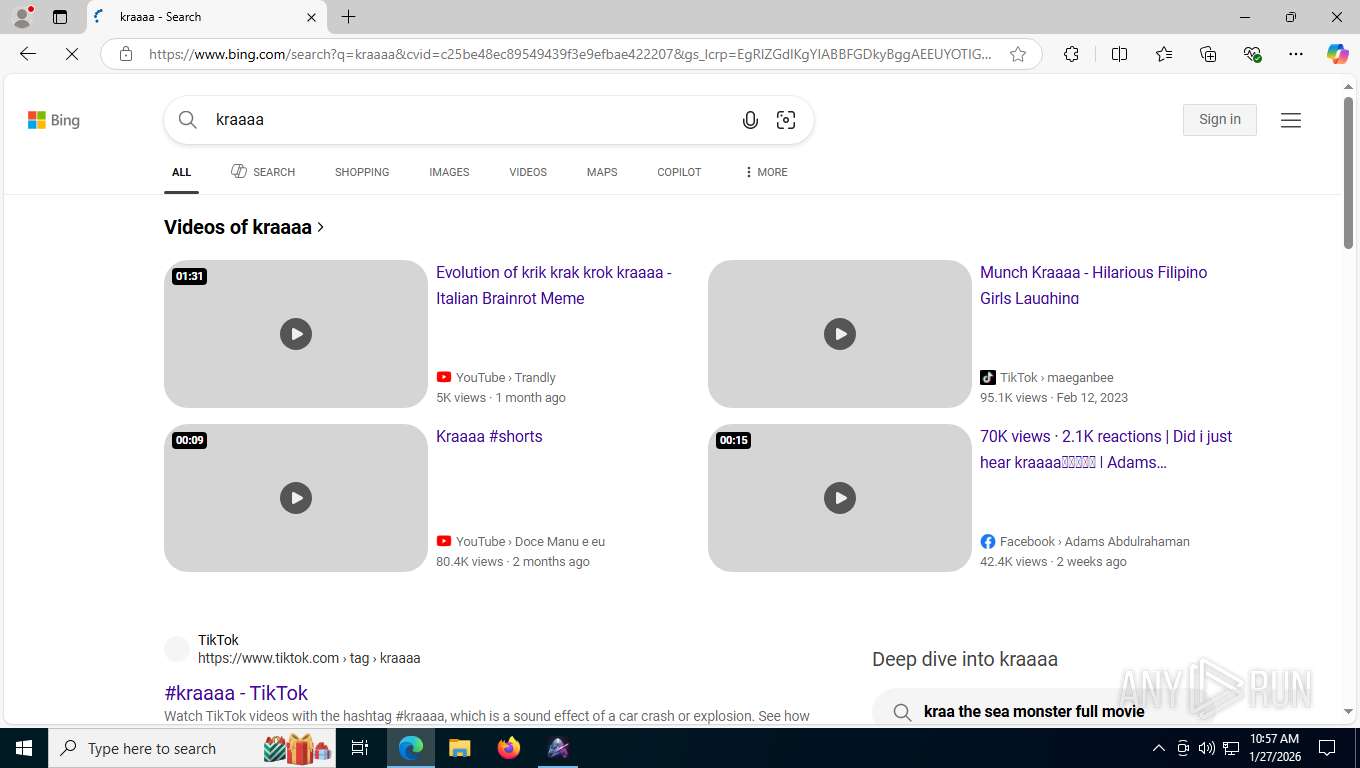View site information lock icon
Viewport: 1360px width, 768px height.
[126, 54]
